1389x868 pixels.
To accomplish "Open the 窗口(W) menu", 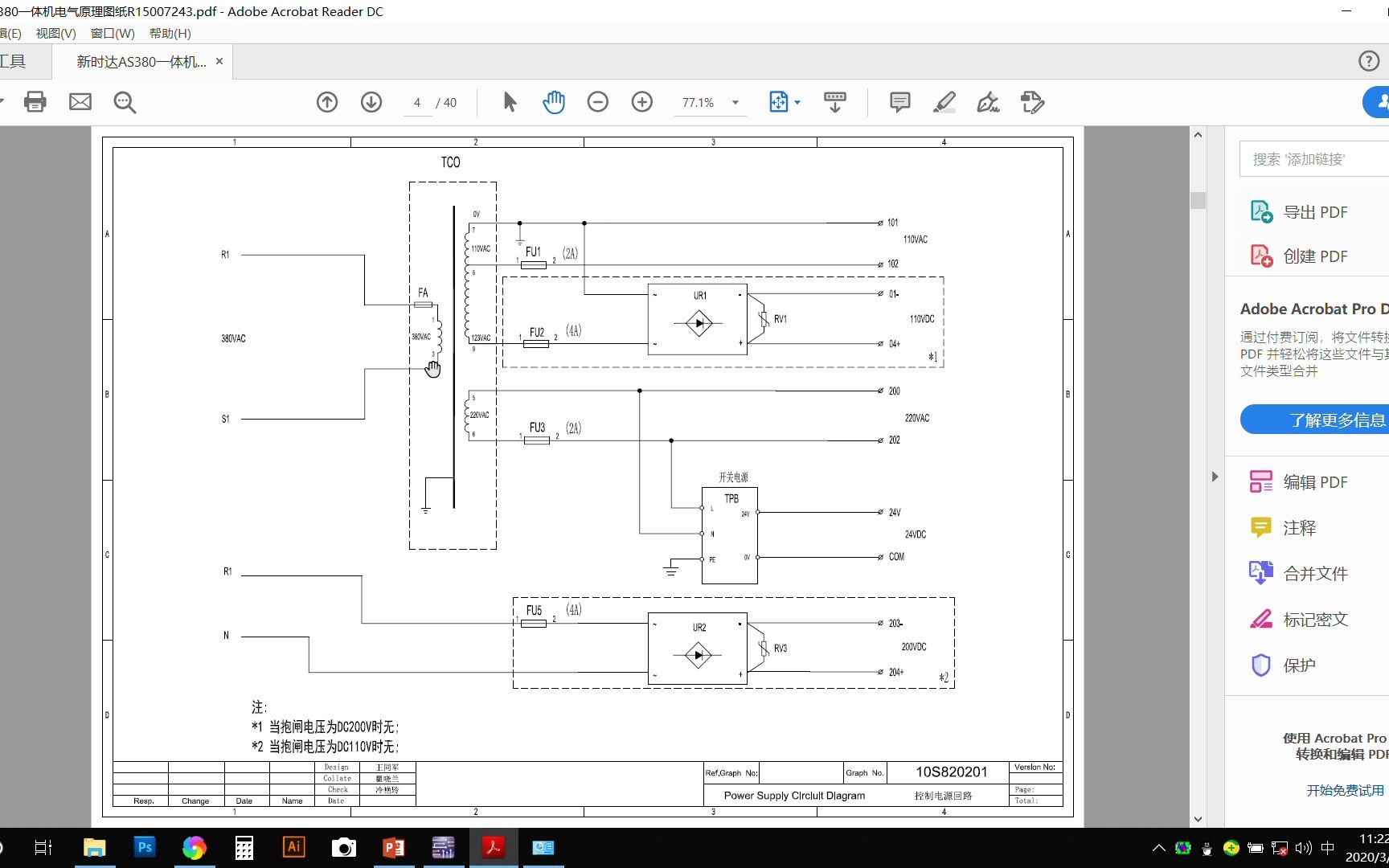I will 113,33.
